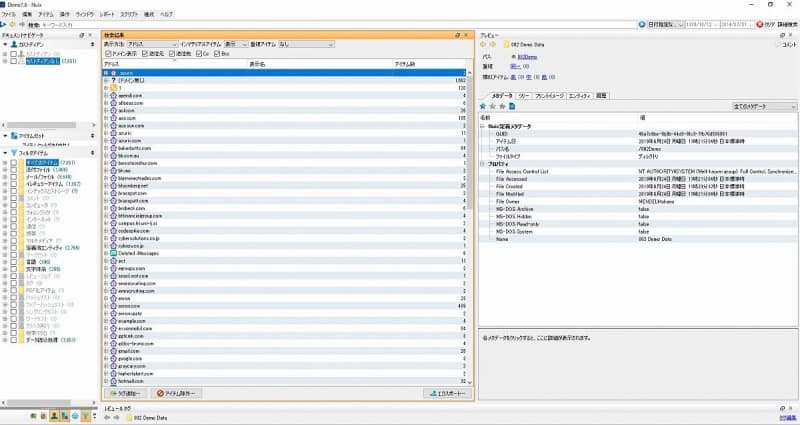Viewport: 800px width, 425px height.
Task: Open the date range type dropdown
Action: (x=665, y=24)
